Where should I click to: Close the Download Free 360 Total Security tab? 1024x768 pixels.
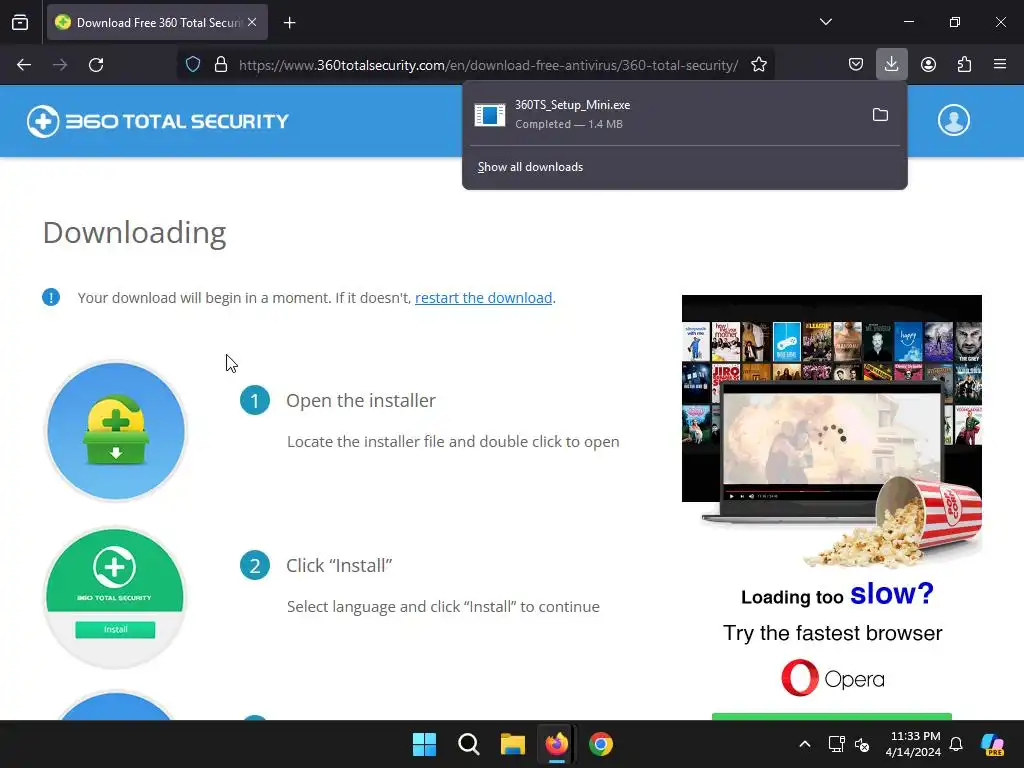[x=252, y=22]
